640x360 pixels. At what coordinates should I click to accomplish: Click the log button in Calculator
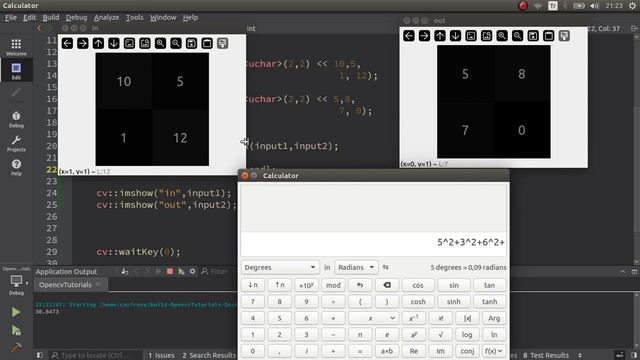pos(467,334)
